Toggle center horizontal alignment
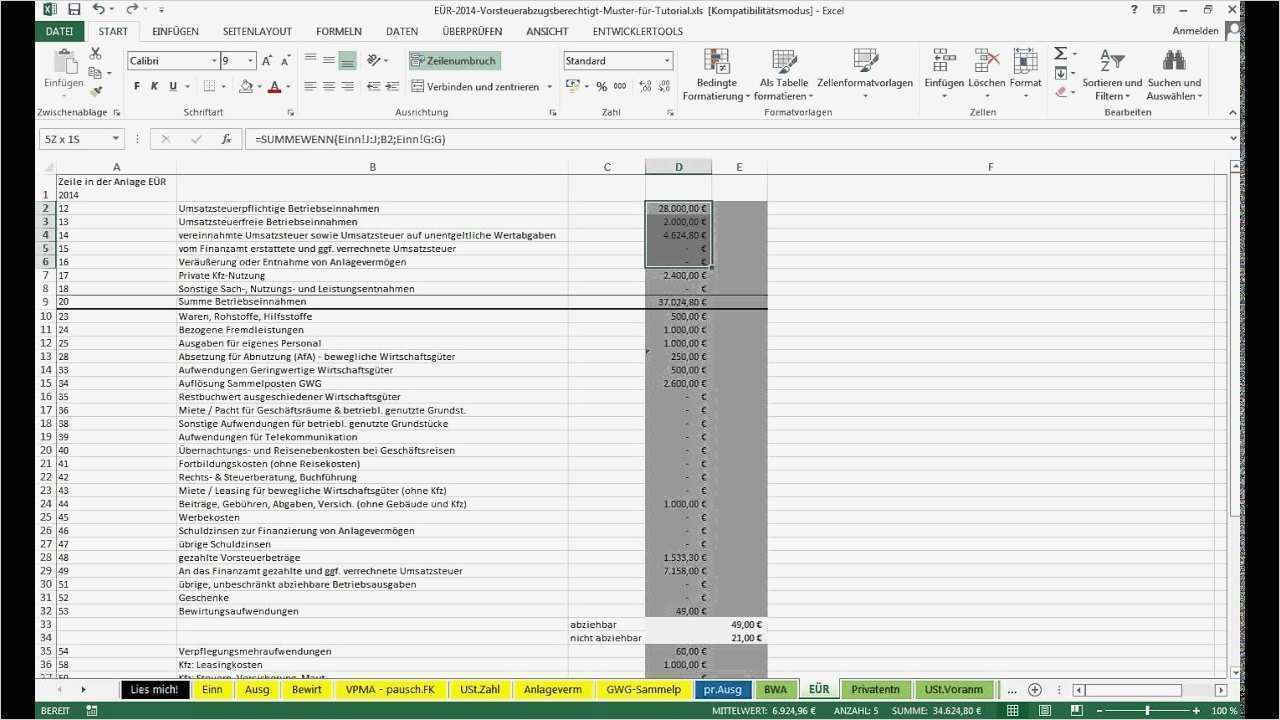 click(329, 87)
